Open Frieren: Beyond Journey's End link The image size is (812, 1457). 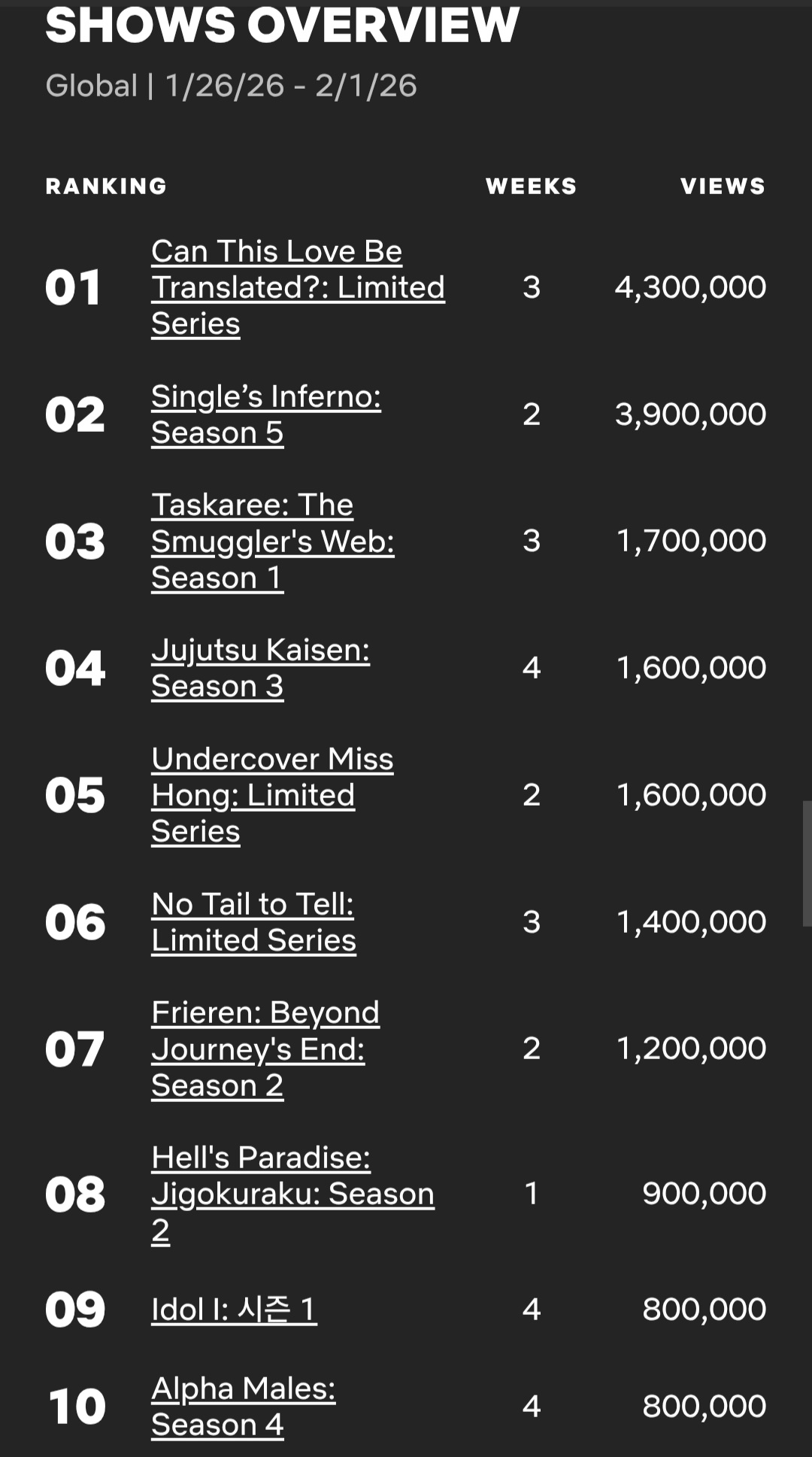click(x=265, y=1049)
